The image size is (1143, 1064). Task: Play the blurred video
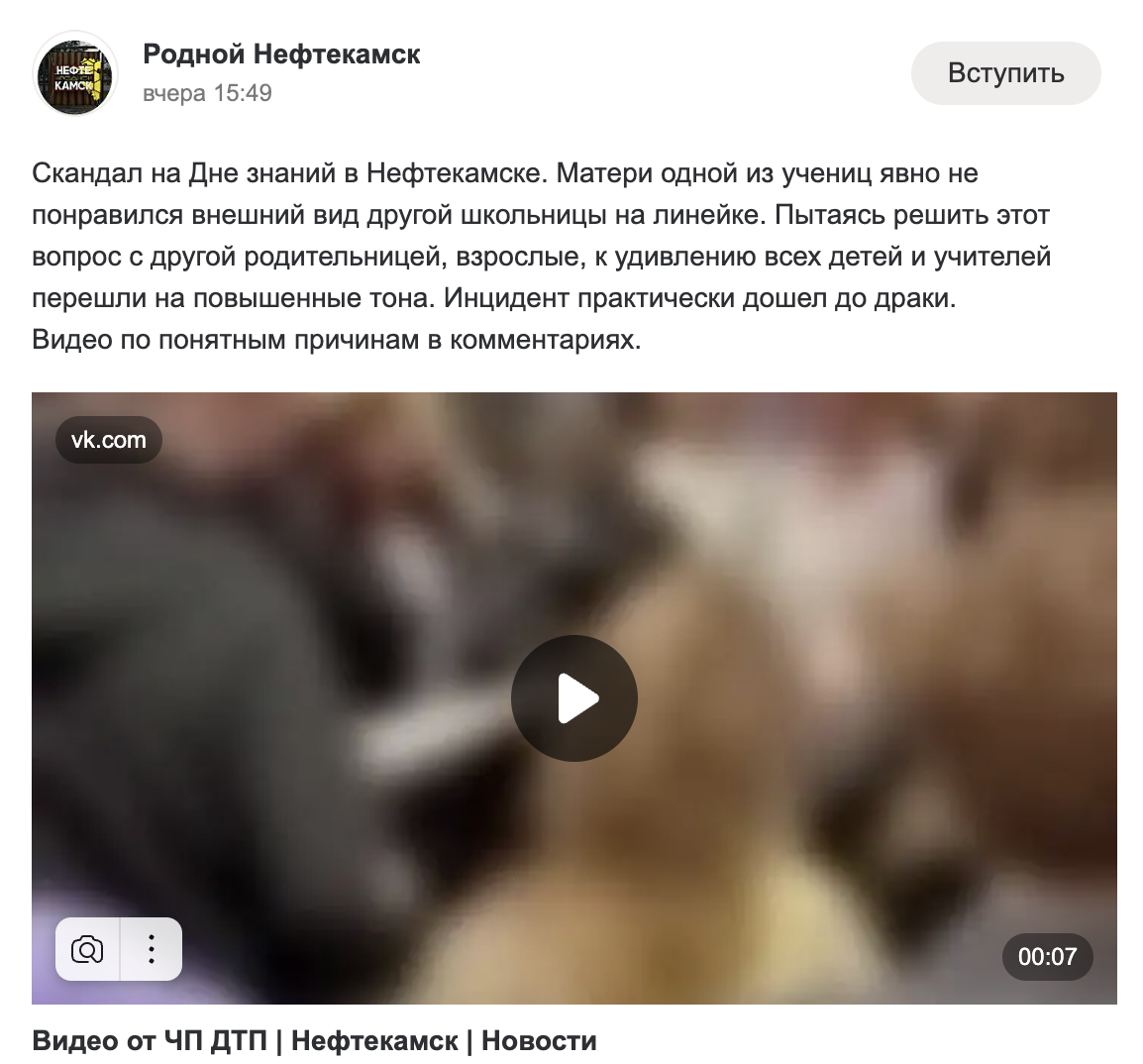[573, 697]
